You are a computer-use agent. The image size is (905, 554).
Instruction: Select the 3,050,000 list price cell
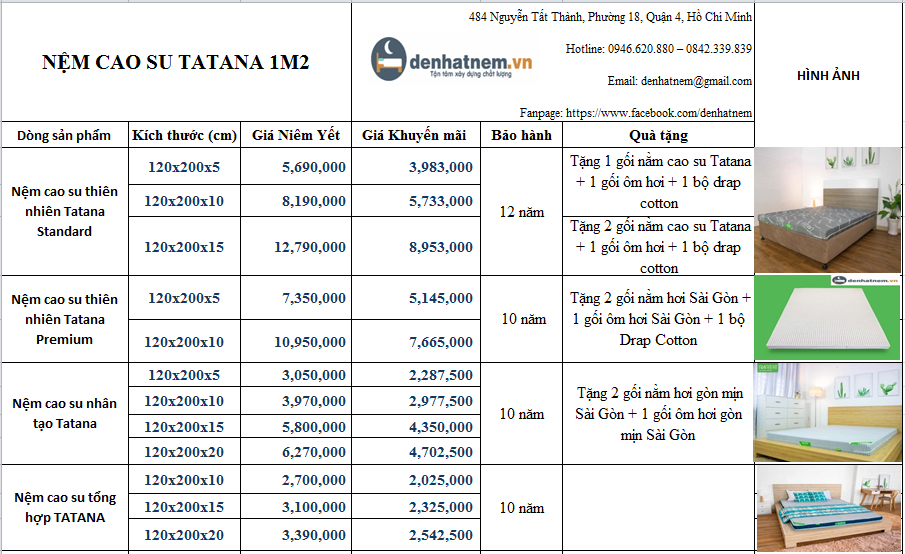(296, 375)
